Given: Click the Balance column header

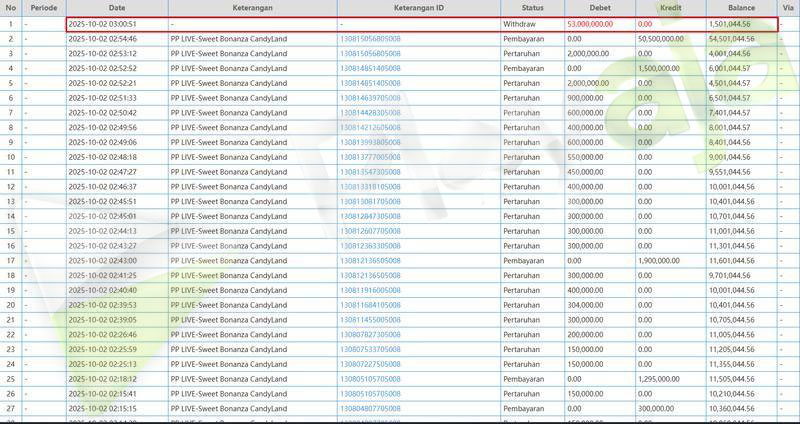Looking at the screenshot, I should pos(741,8).
